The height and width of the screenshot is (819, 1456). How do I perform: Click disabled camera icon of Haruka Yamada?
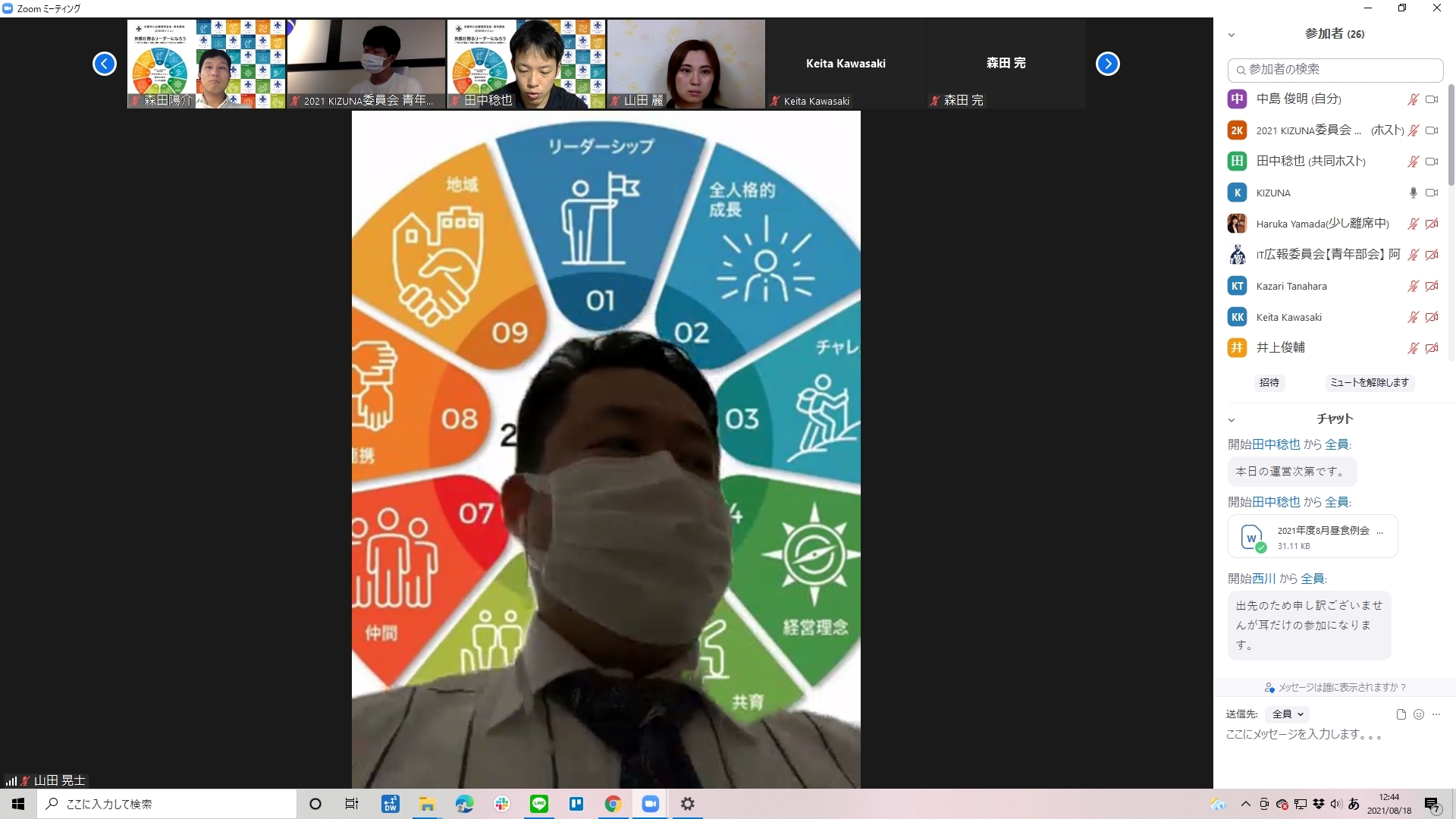pos(1432,224)
